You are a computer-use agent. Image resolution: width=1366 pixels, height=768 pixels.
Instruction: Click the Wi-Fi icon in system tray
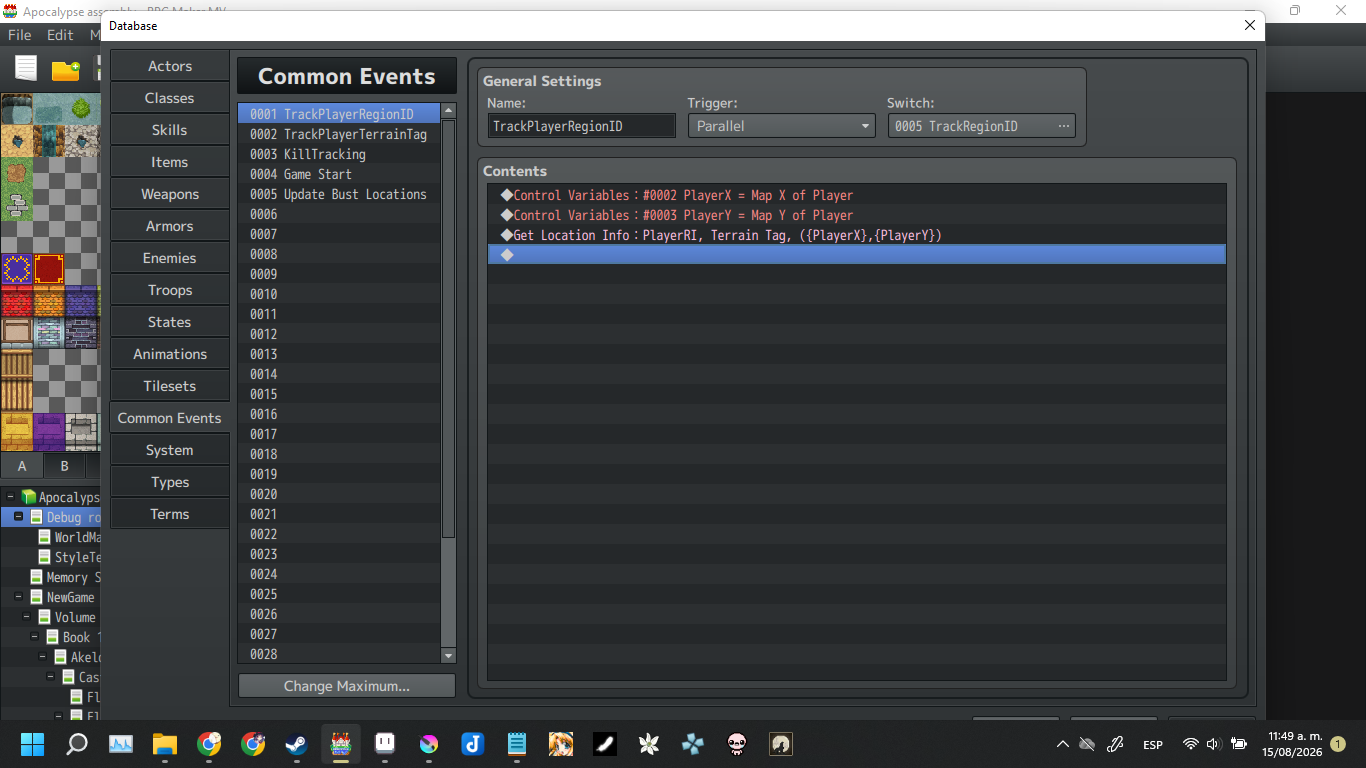pos(1190,744)
